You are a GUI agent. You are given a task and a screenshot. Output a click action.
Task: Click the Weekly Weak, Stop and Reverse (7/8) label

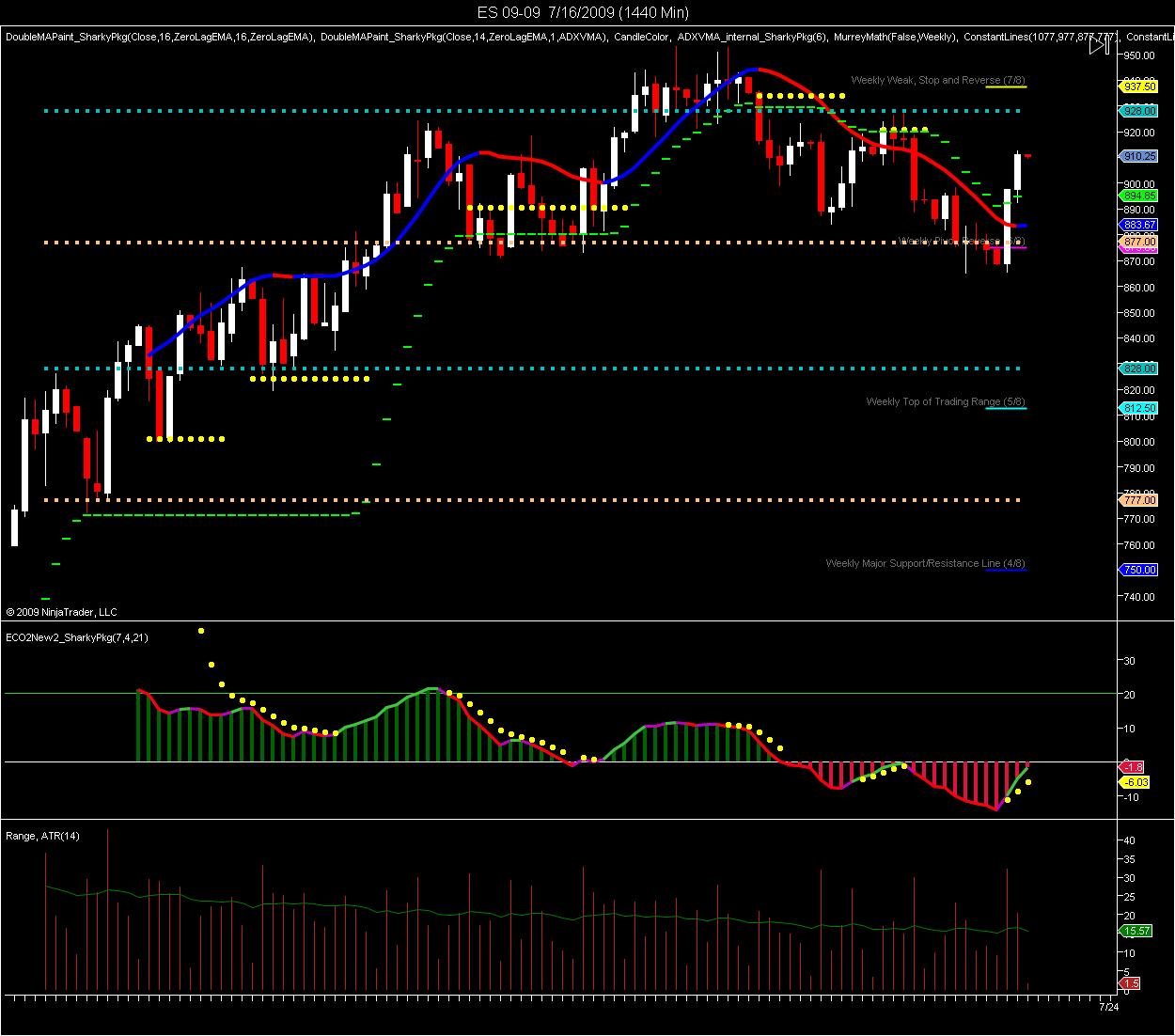[938, 80]
